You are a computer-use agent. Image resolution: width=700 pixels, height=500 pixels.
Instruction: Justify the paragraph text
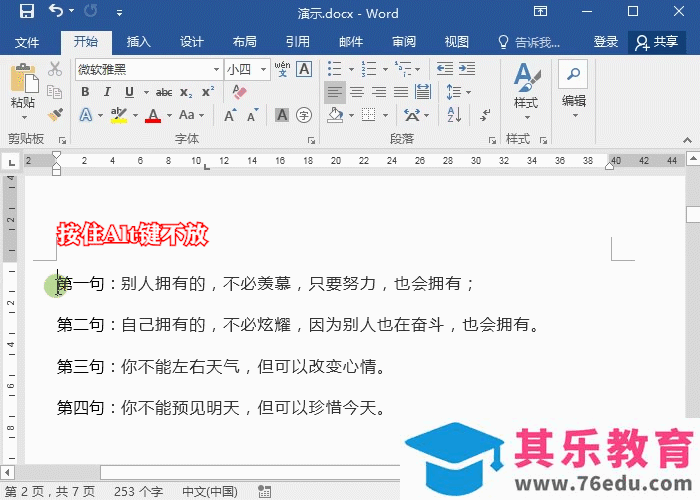[x=401, y=92]
